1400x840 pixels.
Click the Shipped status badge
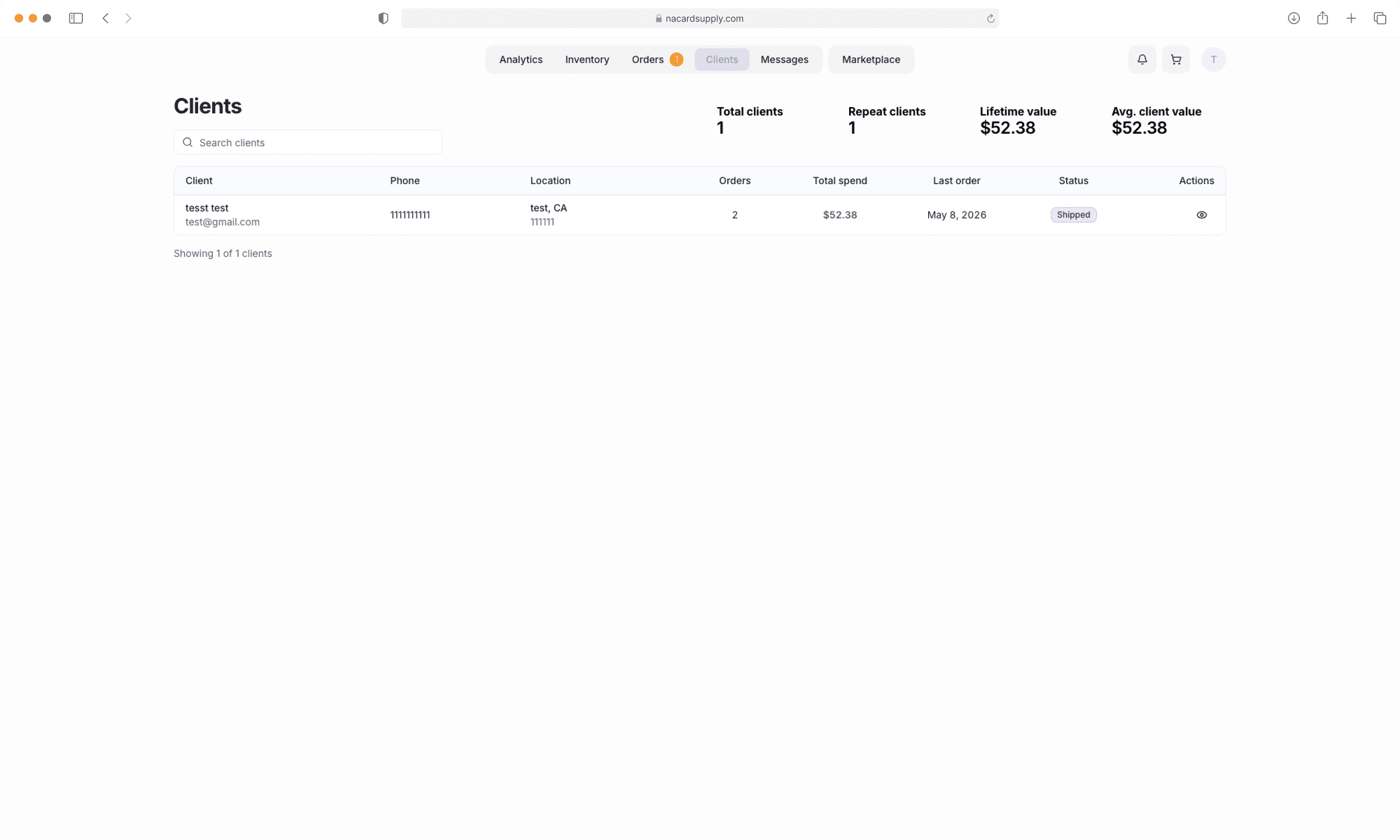click(x=1073, y=214)
